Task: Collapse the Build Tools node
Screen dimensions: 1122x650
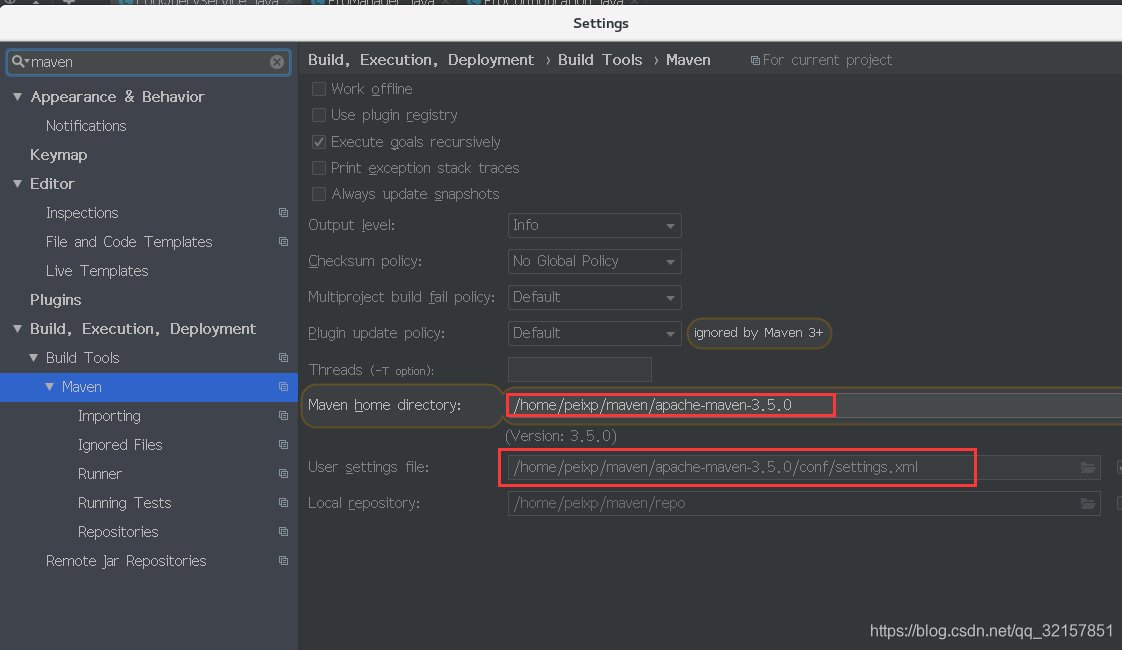Action: (34, 357)
